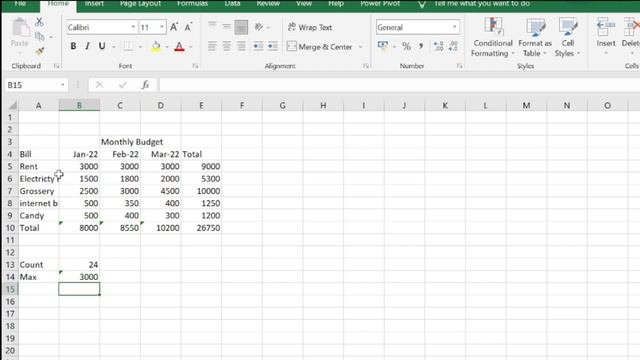This screenshot has width=640, height=360.
Task: Click Merge & Center button
Action: click(x=319, y=47)
